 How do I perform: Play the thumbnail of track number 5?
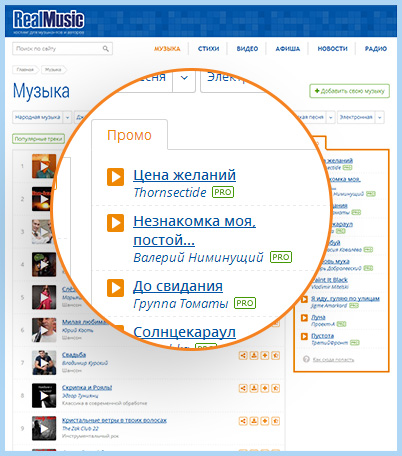coord(44,297)
